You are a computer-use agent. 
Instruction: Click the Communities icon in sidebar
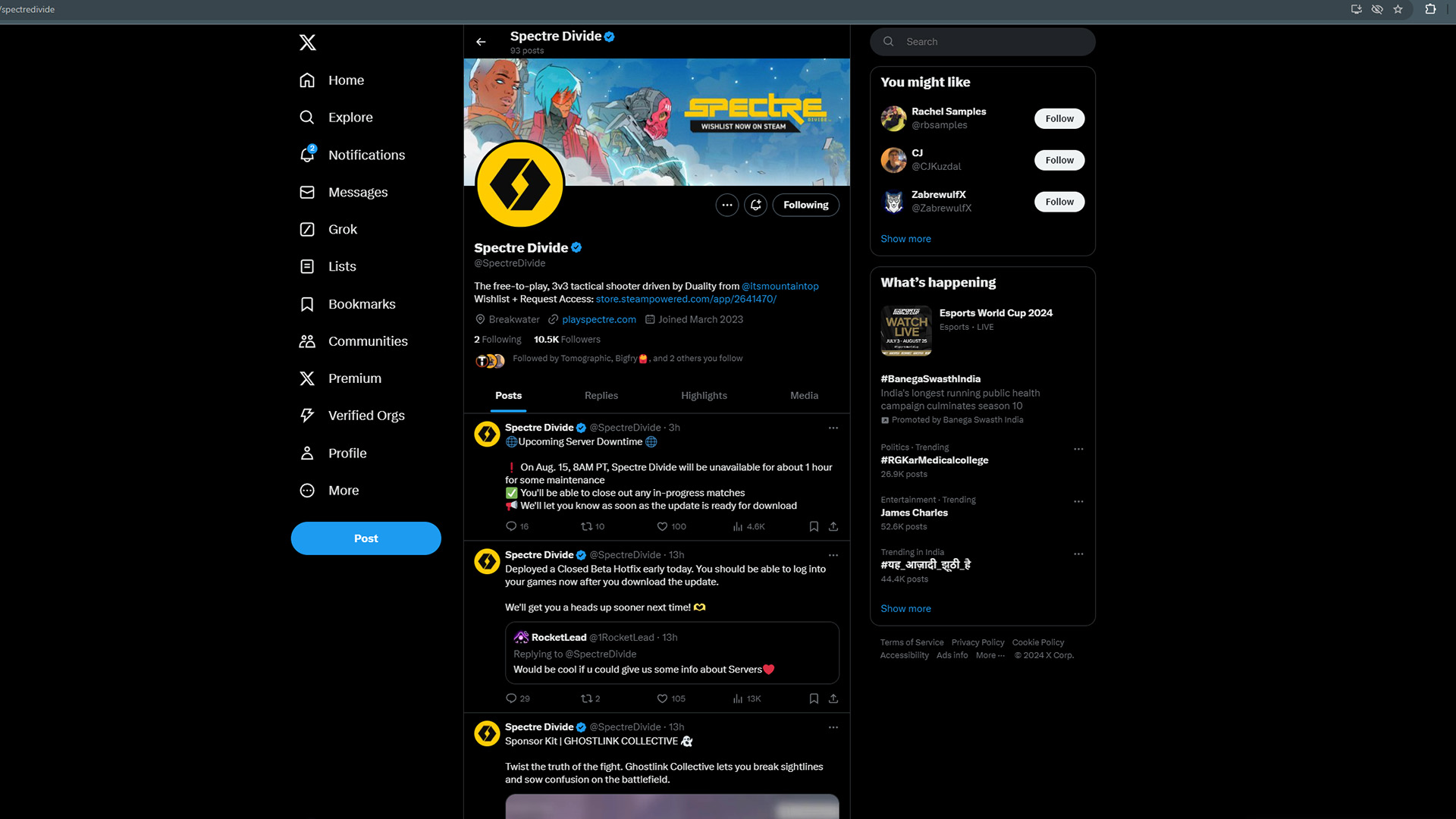pos(307,341)
